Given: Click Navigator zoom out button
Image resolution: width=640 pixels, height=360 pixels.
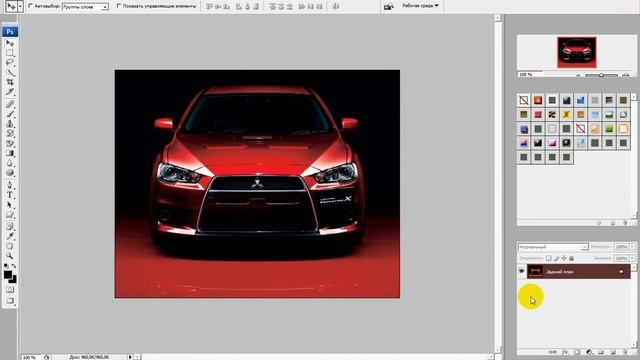Looking at the screenshot, I should pyautogui.click(x=578, y=75).
